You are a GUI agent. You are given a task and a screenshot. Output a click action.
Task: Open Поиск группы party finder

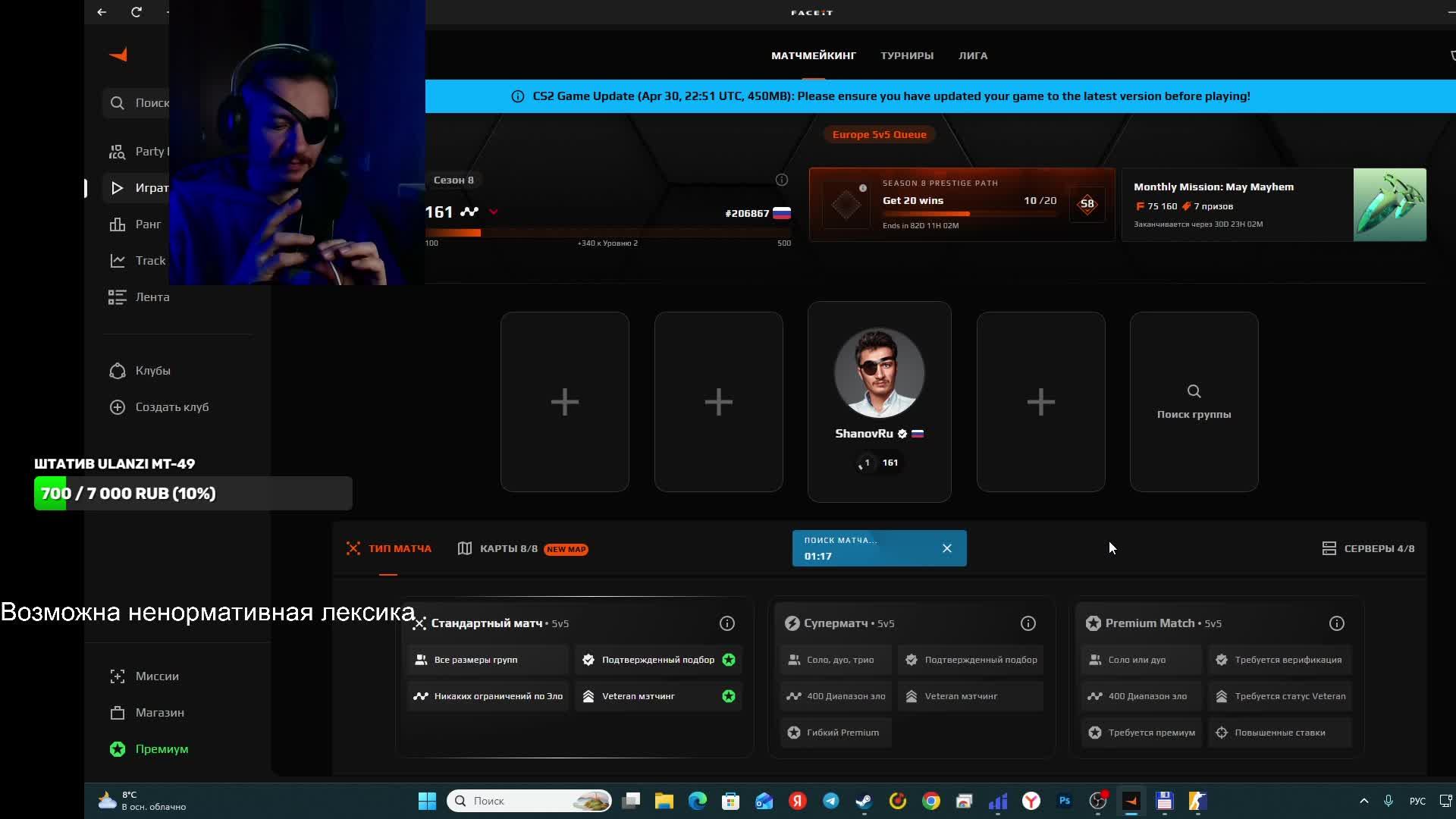tap(1194, 402)
